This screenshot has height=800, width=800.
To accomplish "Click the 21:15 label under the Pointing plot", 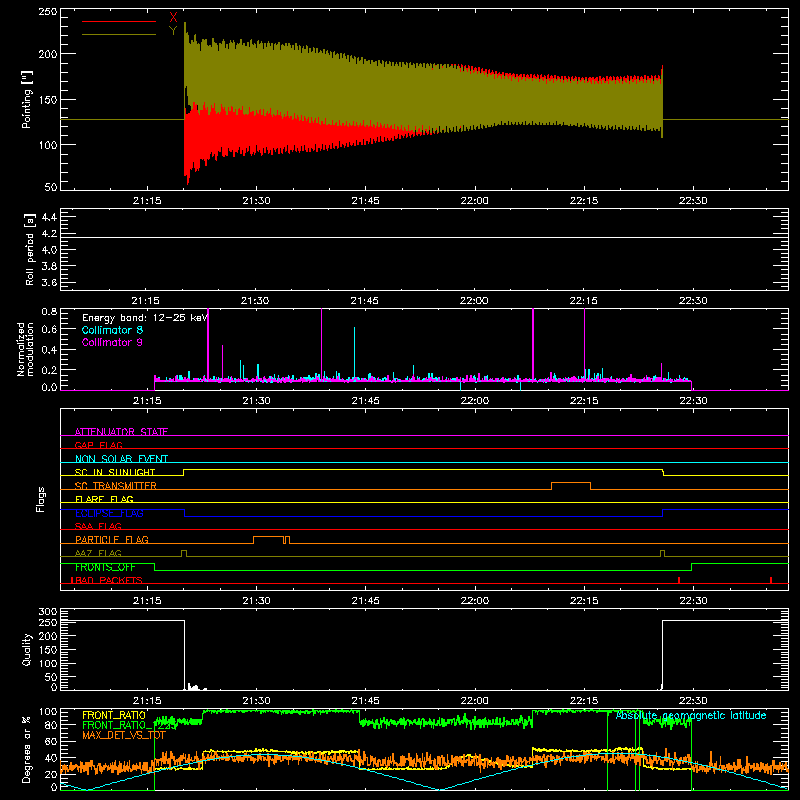I will 147,201.
